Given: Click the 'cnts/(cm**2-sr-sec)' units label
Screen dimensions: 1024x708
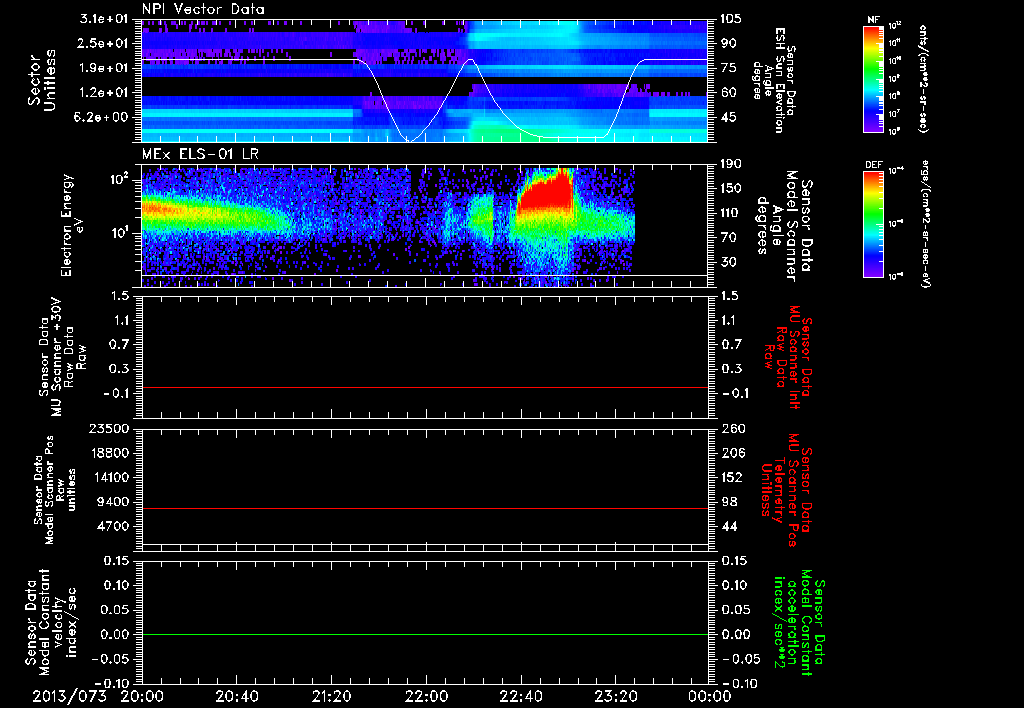Looking at the screenshot, I should (x=922, y=78).
